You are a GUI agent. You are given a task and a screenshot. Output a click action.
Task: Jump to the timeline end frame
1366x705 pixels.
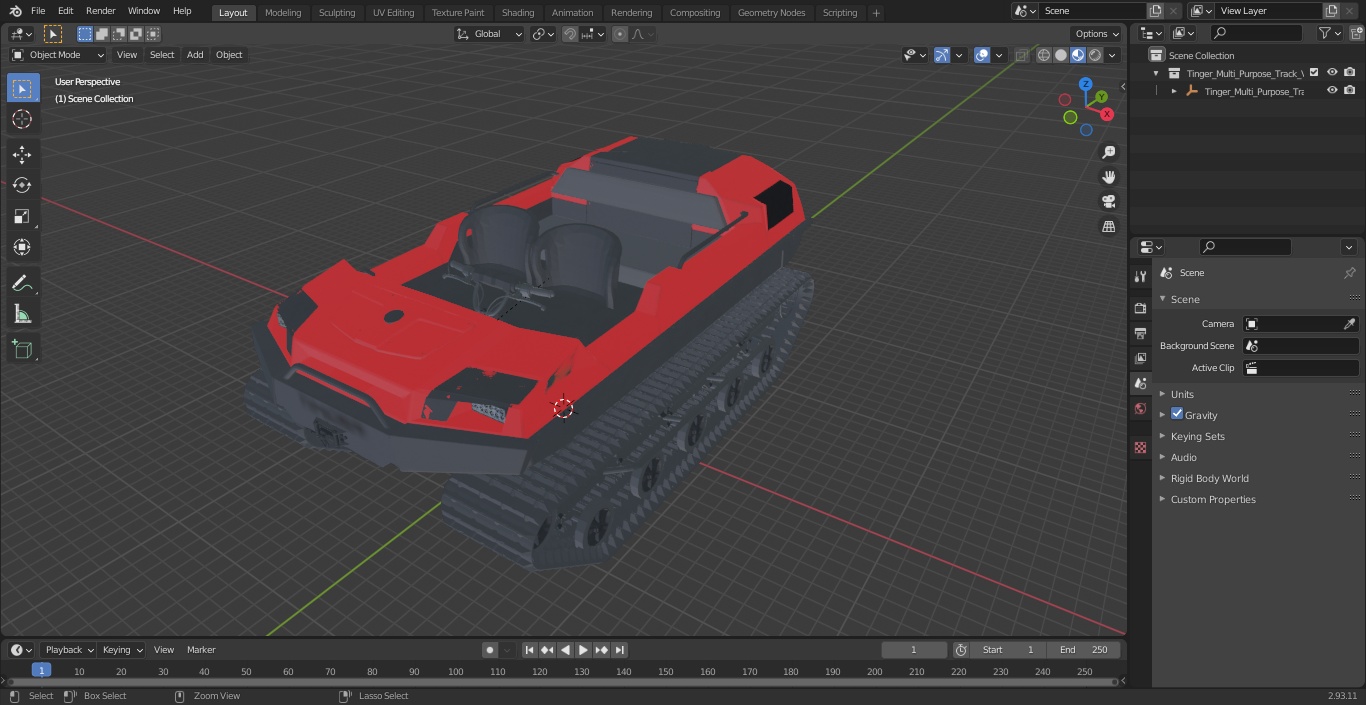(620, 650)
